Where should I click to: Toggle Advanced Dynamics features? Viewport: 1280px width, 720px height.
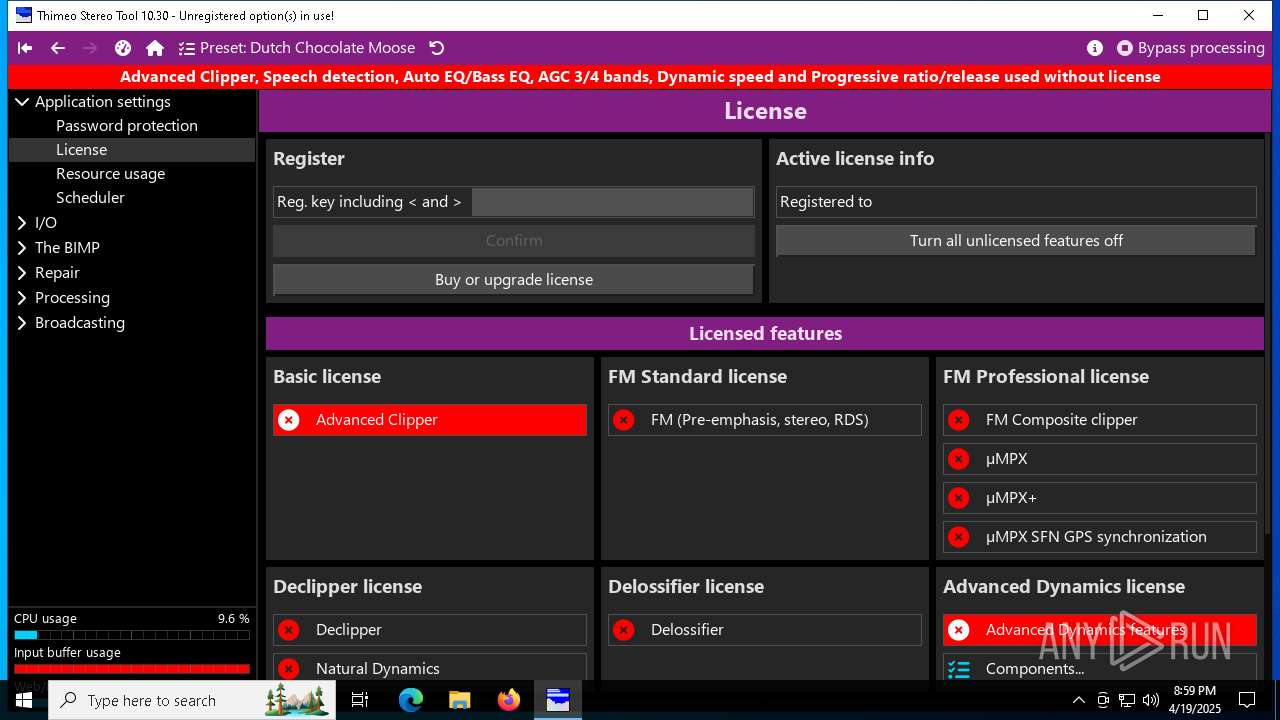[1100, 630]
